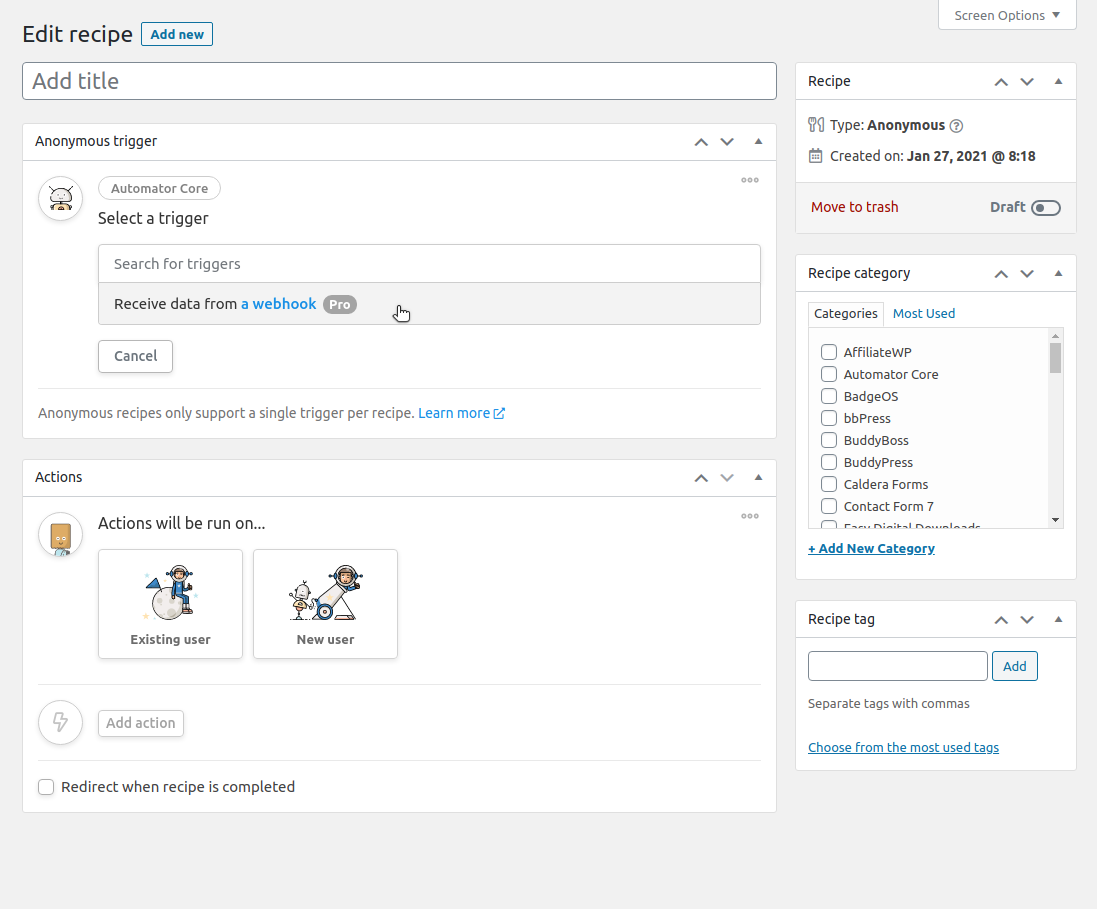
Task: Collapse the Actions panel
Action: 758,477
